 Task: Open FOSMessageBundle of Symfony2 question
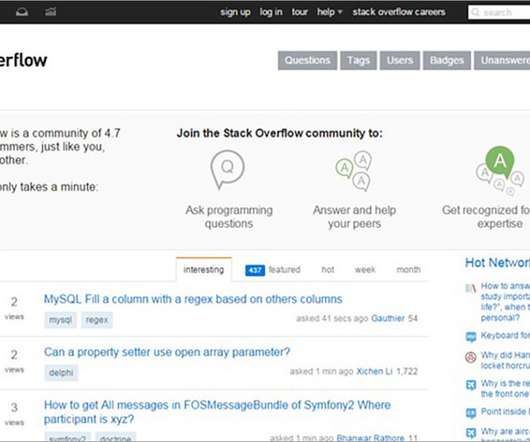[217, 412]
